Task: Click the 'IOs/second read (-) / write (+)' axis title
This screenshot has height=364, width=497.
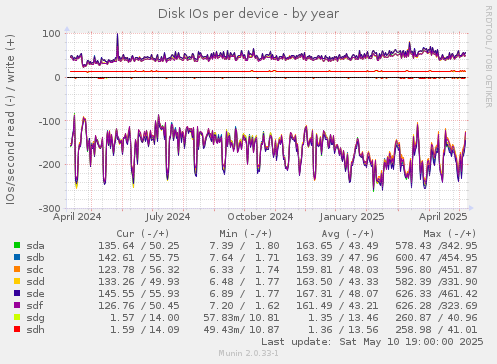Action: click(x=10, y=119)
